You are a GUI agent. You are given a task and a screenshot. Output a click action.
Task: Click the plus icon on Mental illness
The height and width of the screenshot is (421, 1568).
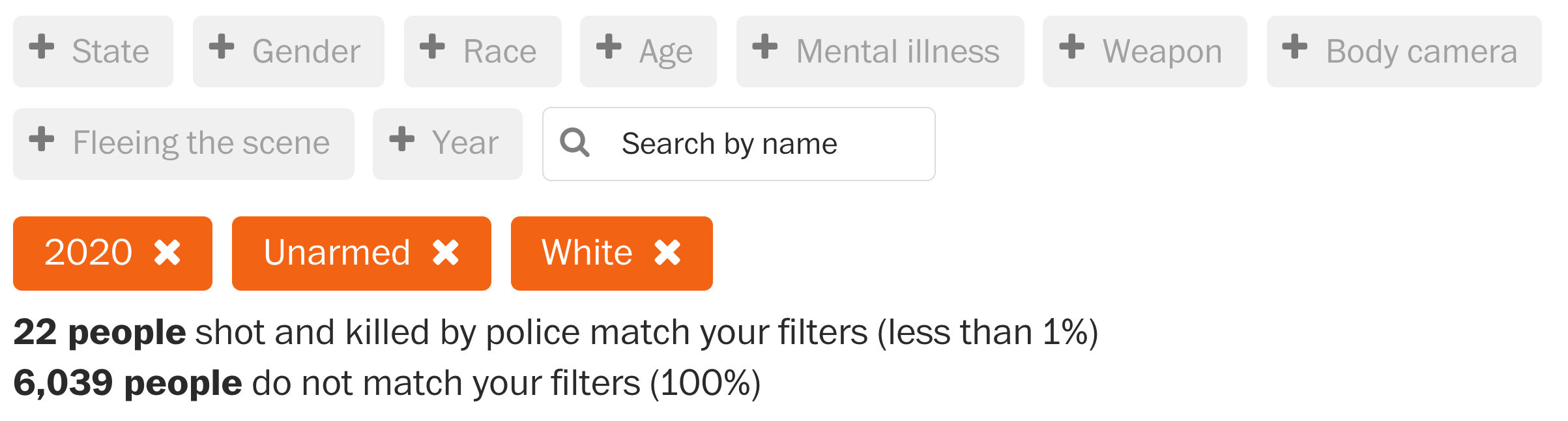[x=765, y=46]
